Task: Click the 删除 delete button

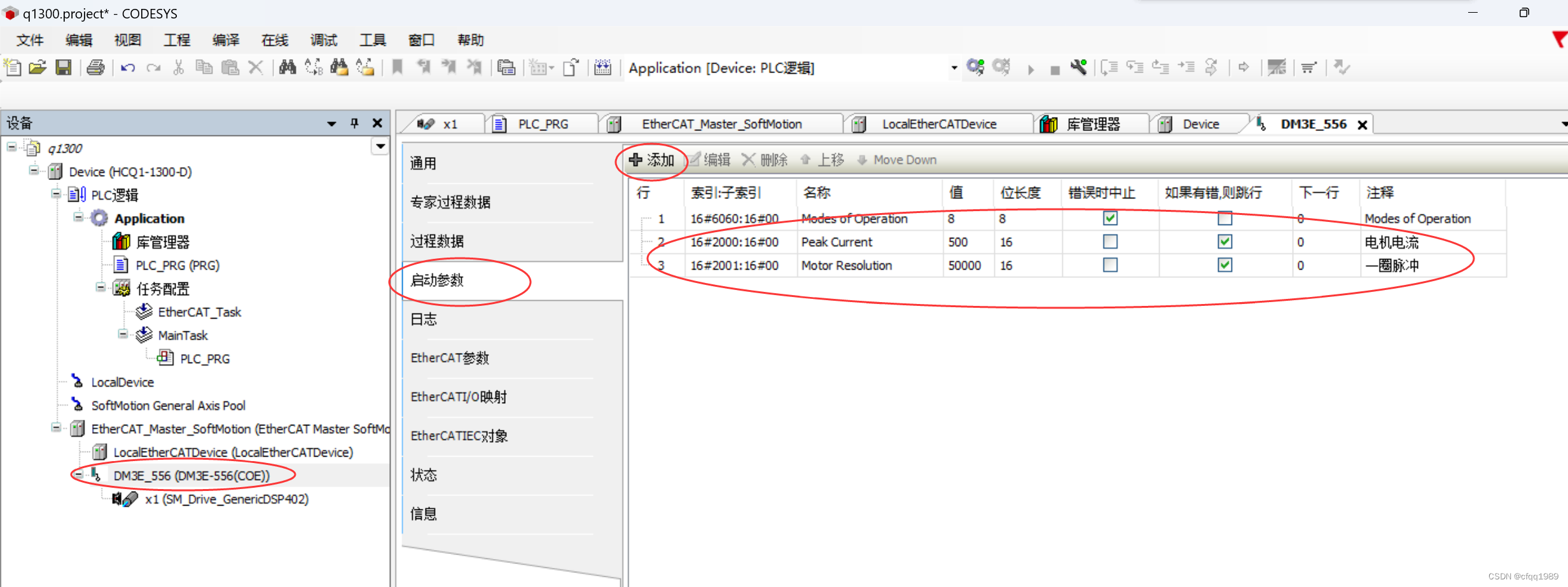Action: point(765,160)
